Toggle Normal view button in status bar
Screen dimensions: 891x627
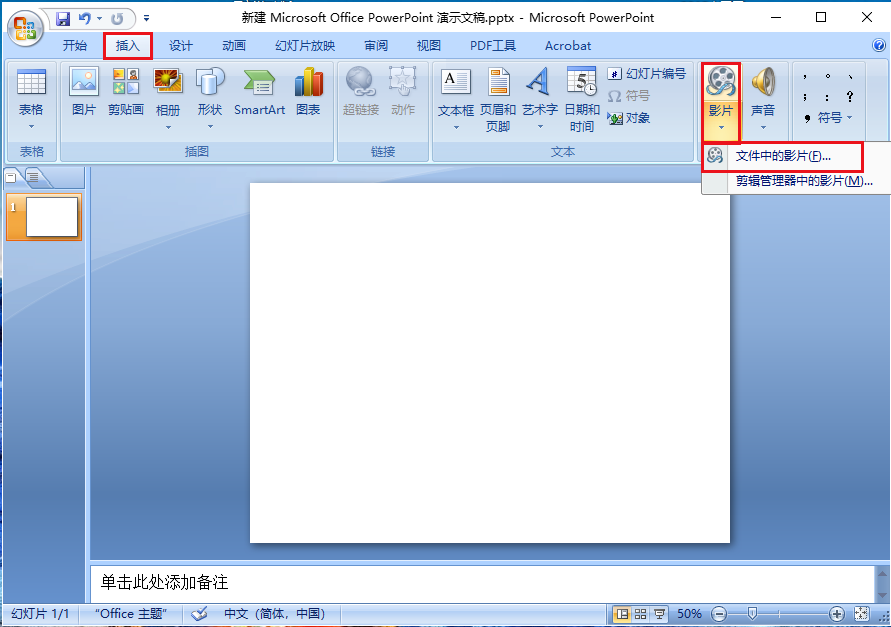point(623,614)
